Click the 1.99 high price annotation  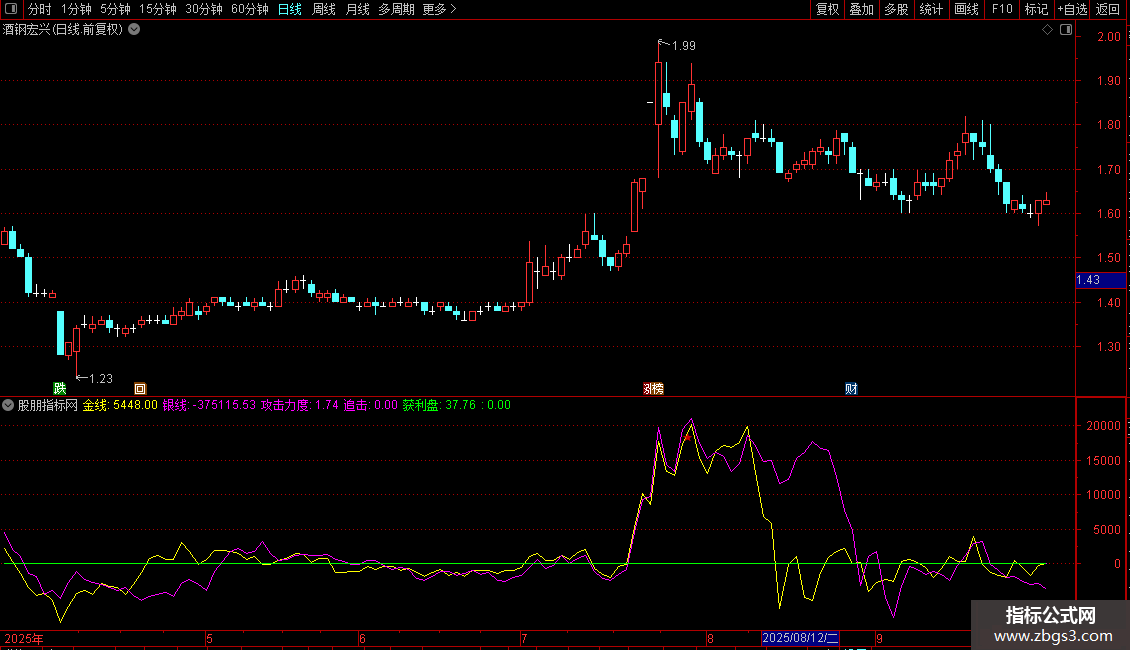683,45
